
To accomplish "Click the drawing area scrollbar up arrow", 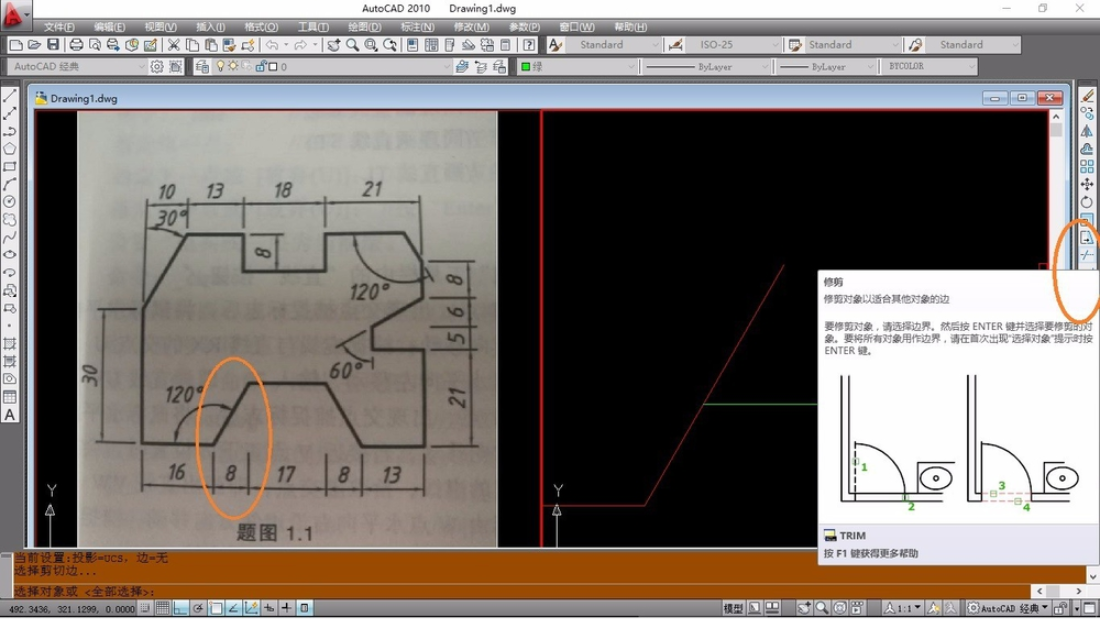I will [1056, 117].
